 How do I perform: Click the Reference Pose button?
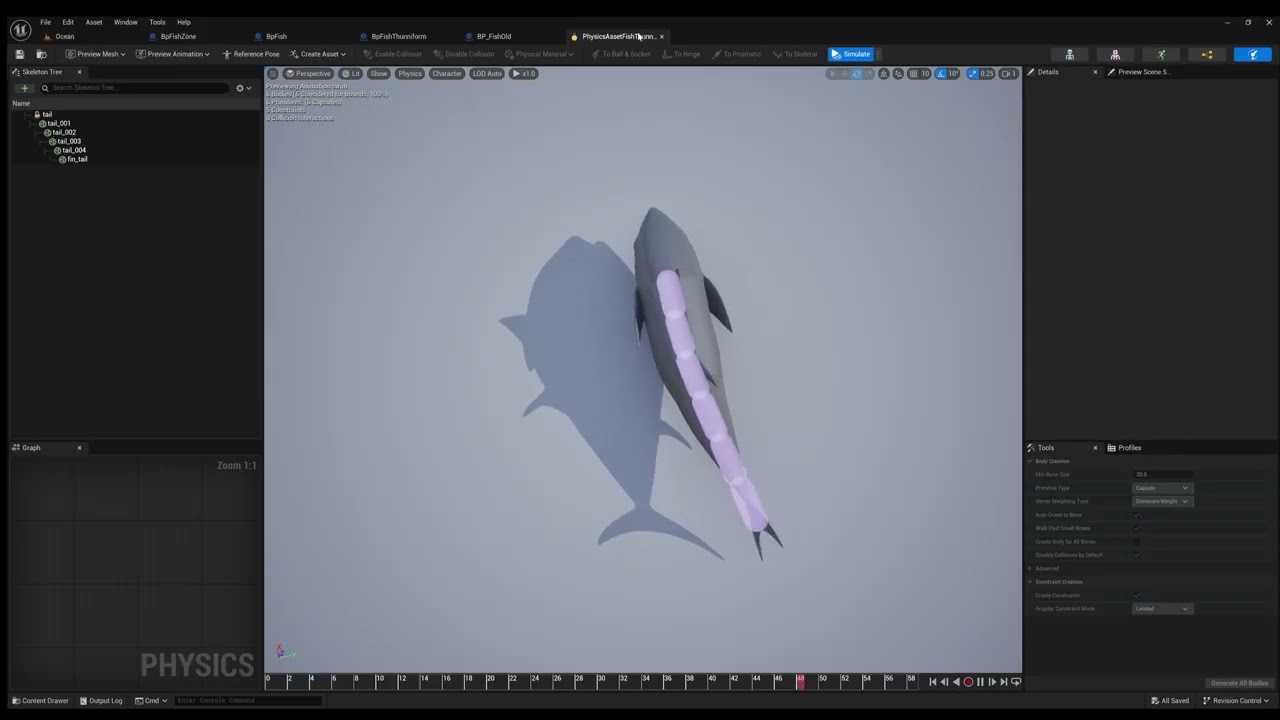(x=251, y=54)
